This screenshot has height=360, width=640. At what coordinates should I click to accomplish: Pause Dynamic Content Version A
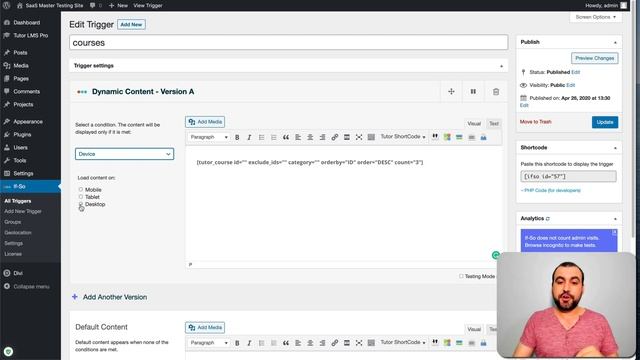(473, 91)
